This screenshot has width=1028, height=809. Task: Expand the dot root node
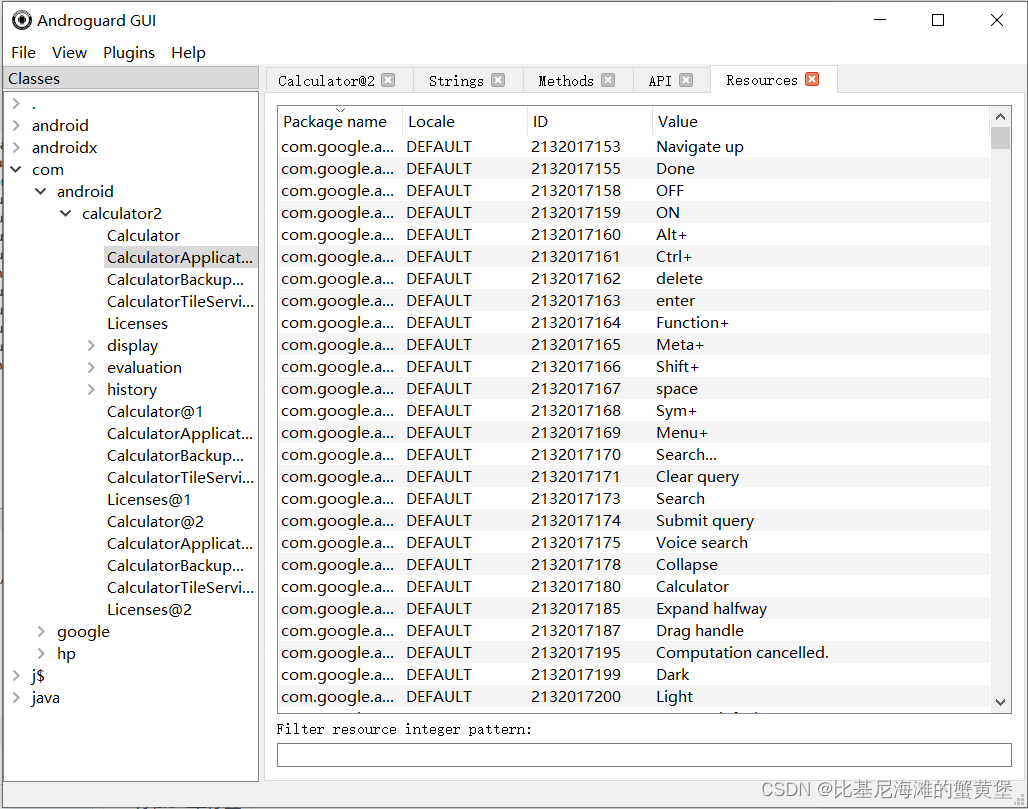tap(16, 103)
